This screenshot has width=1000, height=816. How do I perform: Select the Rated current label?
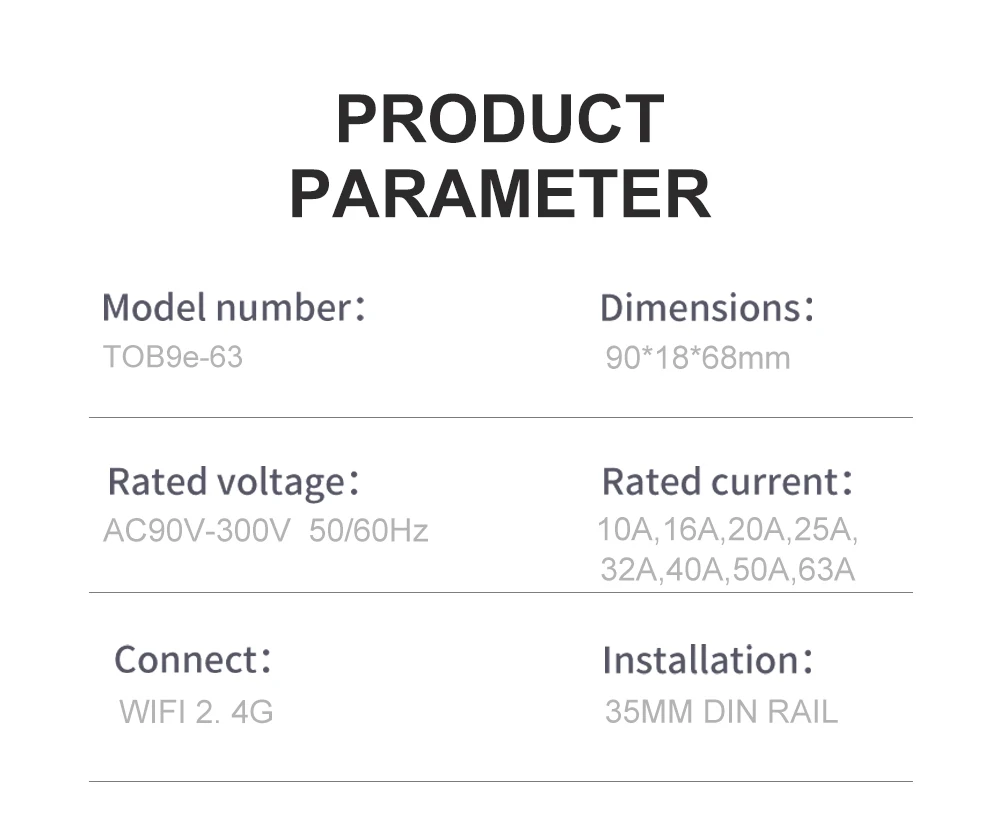pos(727,482)
